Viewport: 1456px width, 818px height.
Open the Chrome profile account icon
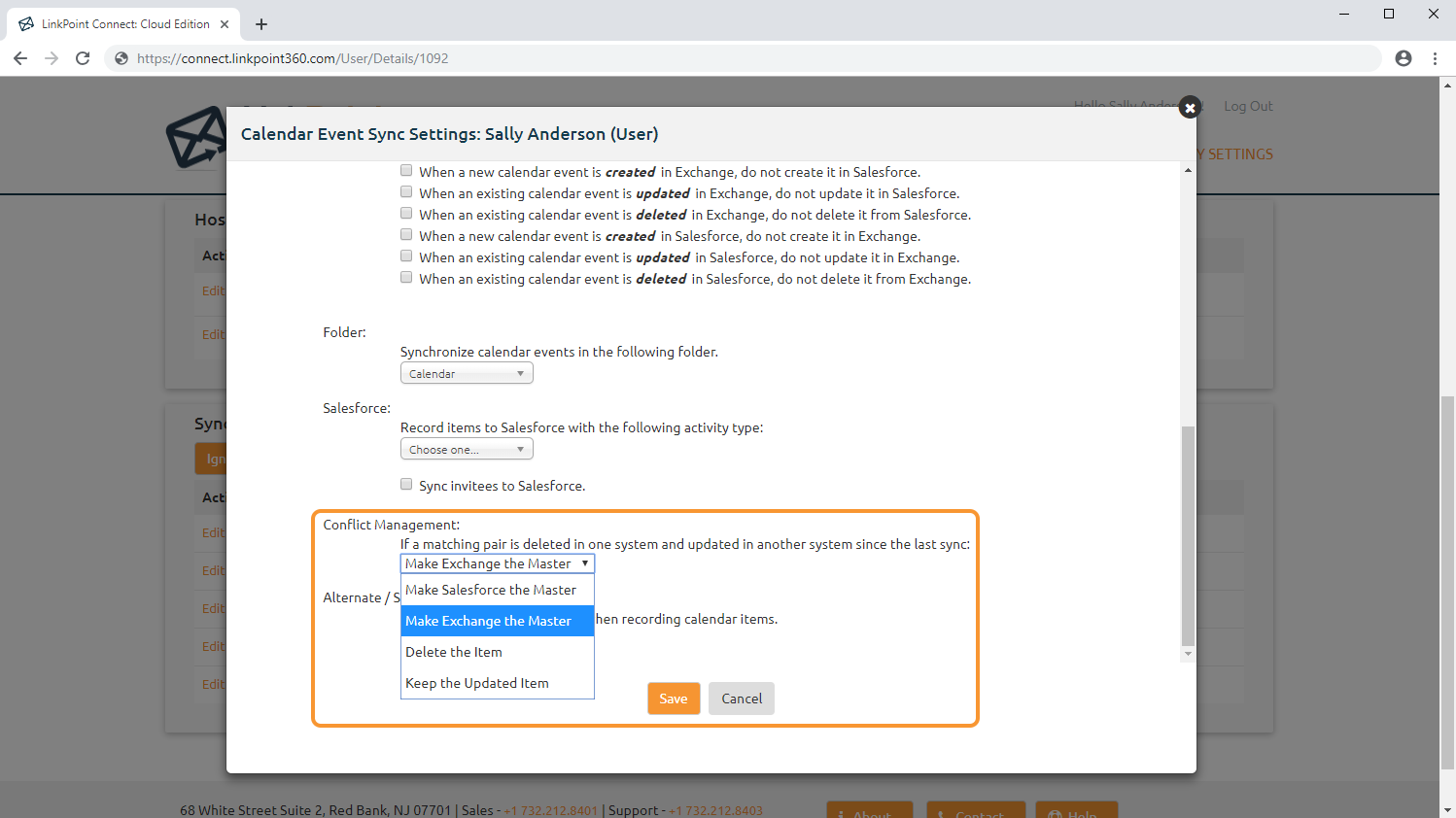(x=1403, y=58)
